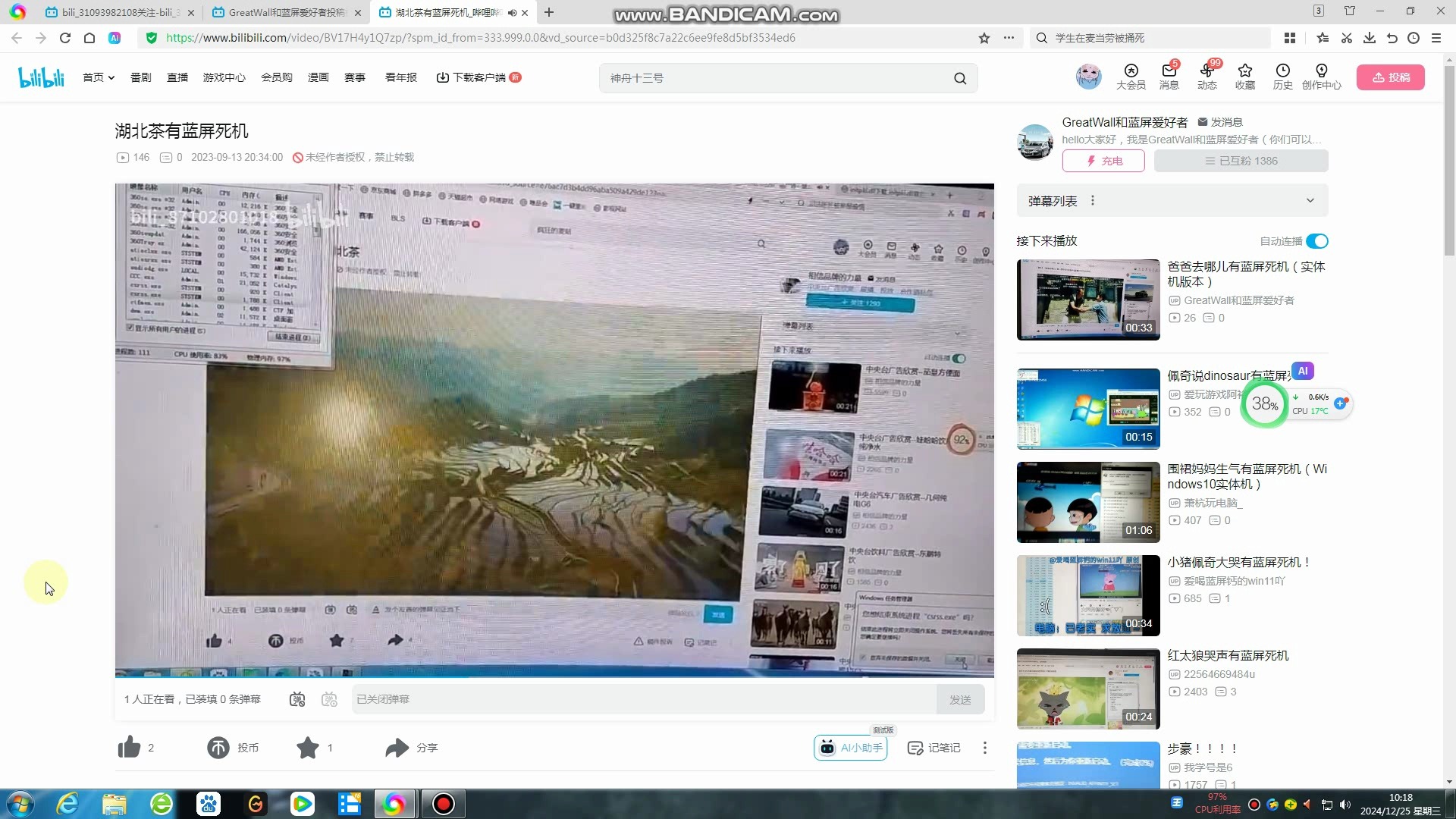Screen dimensions: 1456x819
Task: Open the 小猪佩奇大哭有蓝屏死机 video title
Action: (x=1238, y=563)
